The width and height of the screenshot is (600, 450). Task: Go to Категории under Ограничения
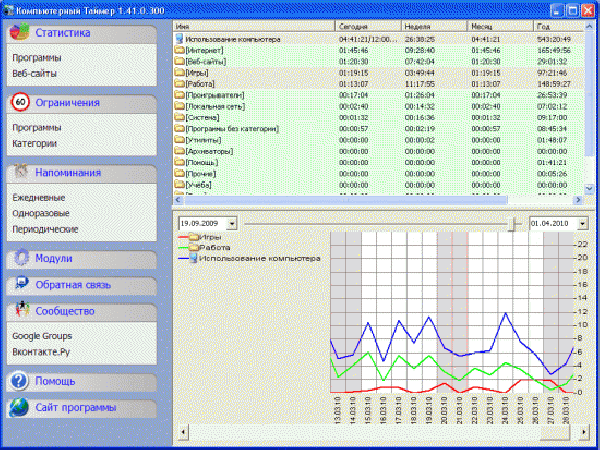pyautogui.click(x=35, y=143)
